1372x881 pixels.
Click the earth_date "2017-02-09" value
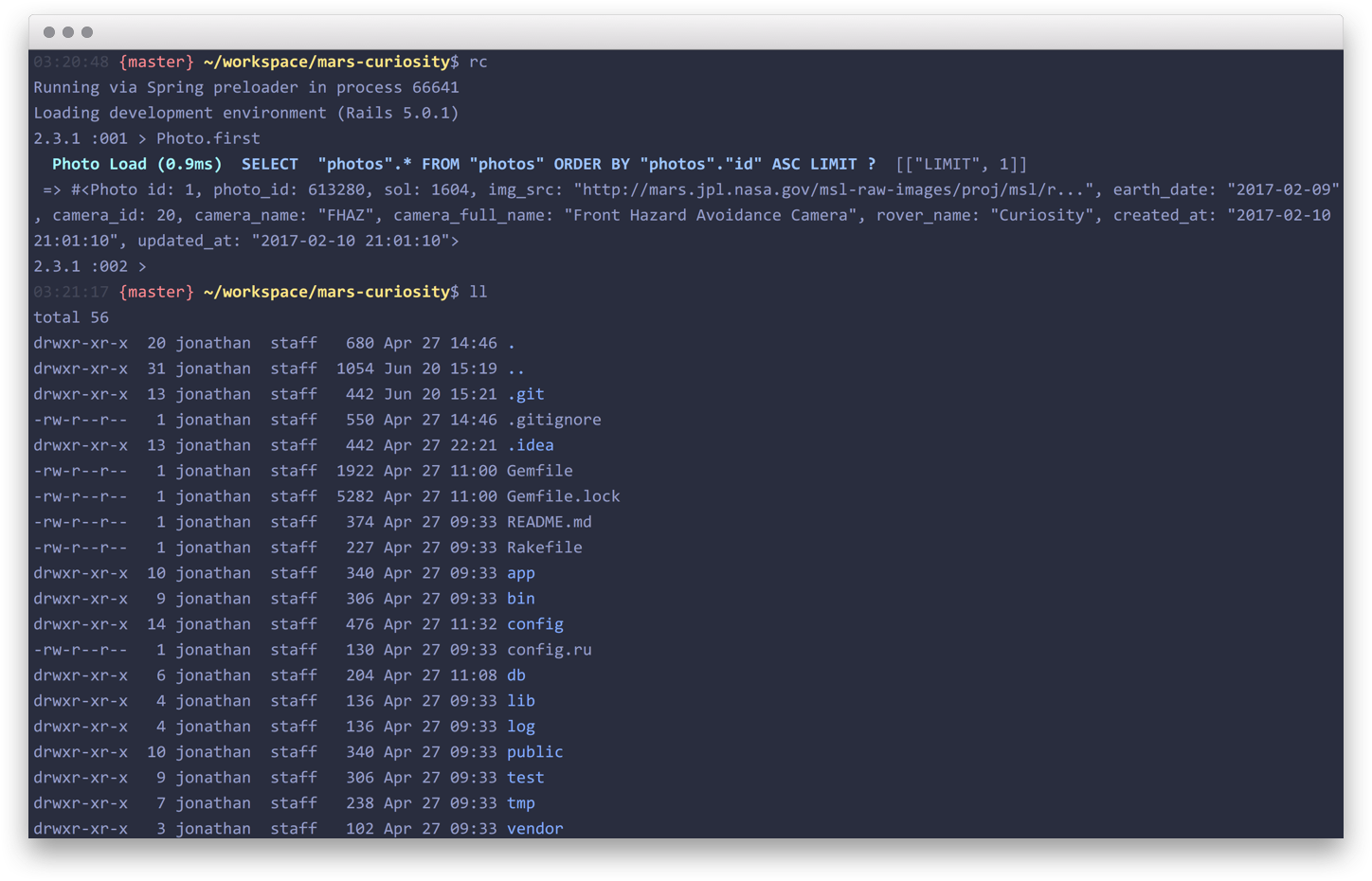[1284, 189]
